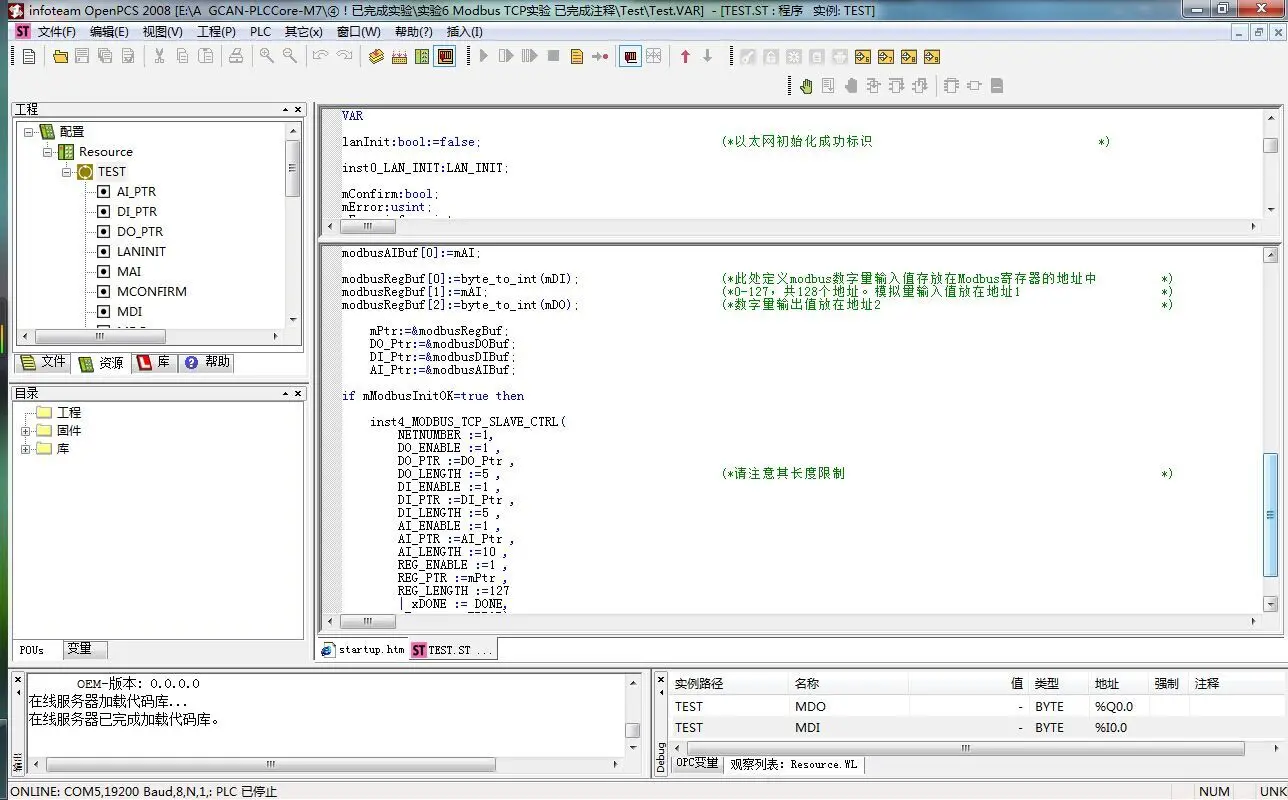1288x800 pixels.
Task: Click the red up arrow icon
Action: pos(685,57)
